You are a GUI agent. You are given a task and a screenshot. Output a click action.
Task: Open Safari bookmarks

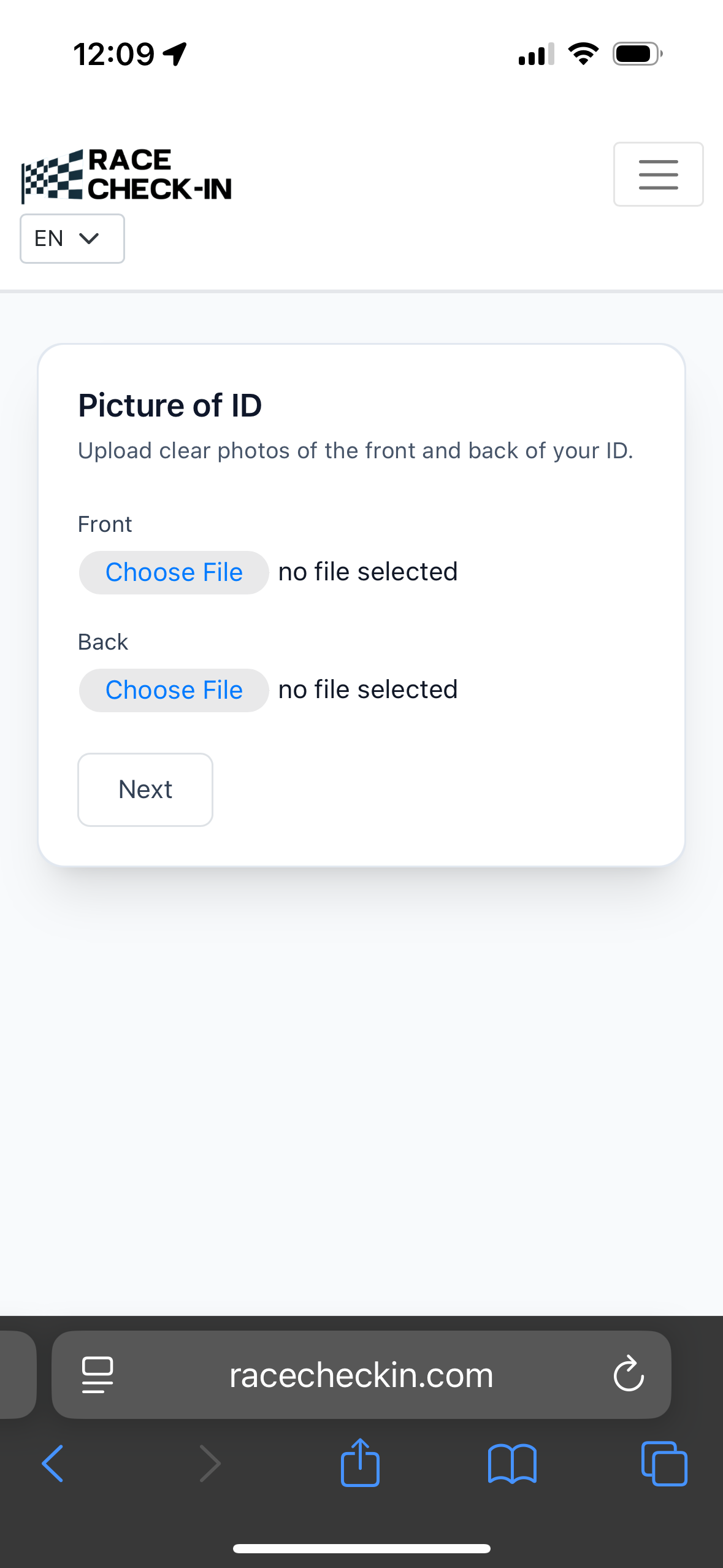[512, 1463]
